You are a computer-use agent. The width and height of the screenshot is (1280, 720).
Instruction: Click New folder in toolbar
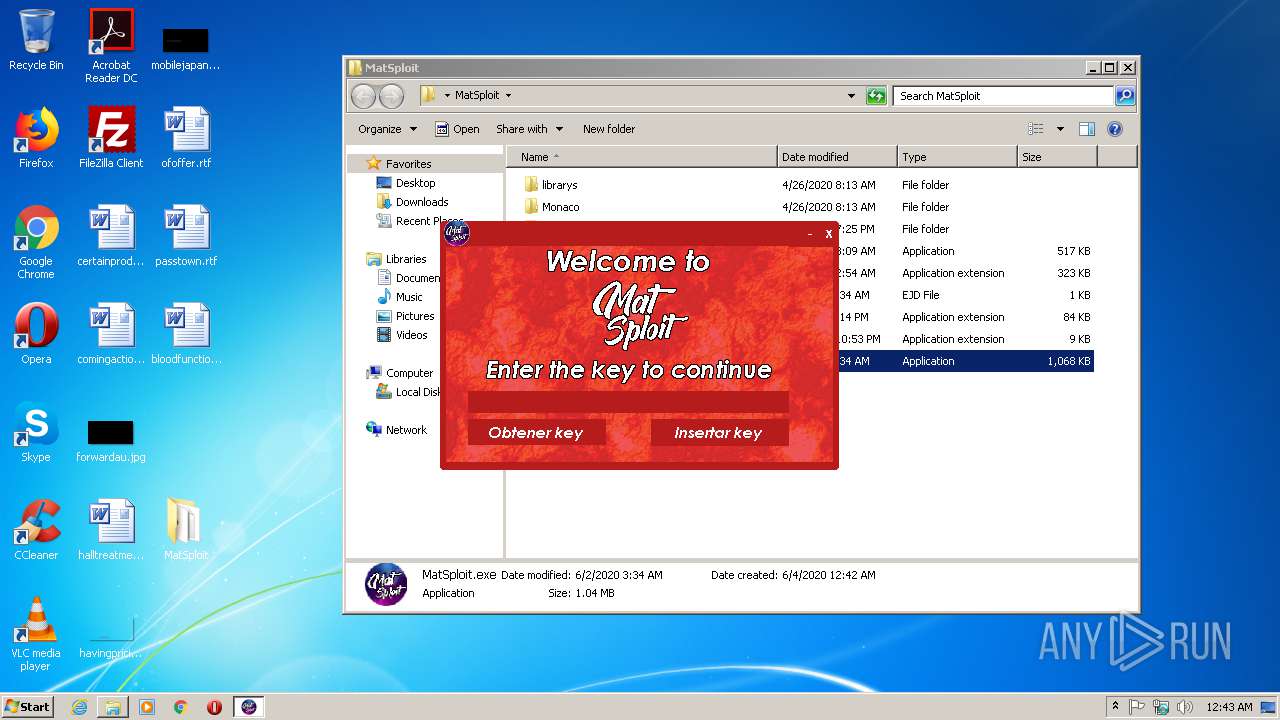pos(609,129)
